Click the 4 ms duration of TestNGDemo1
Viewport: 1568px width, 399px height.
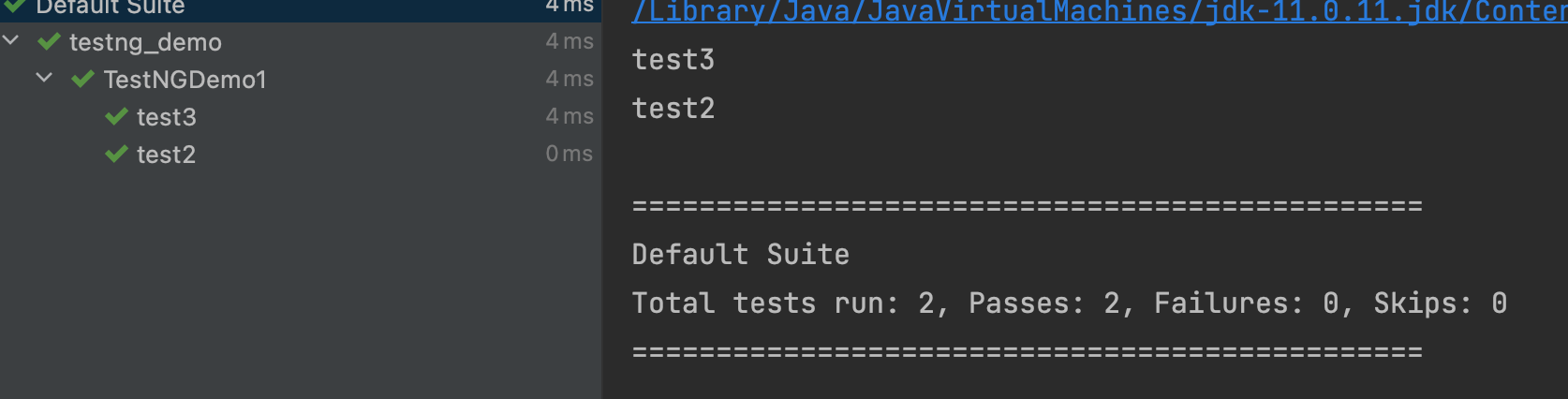[x=570, y=79]
